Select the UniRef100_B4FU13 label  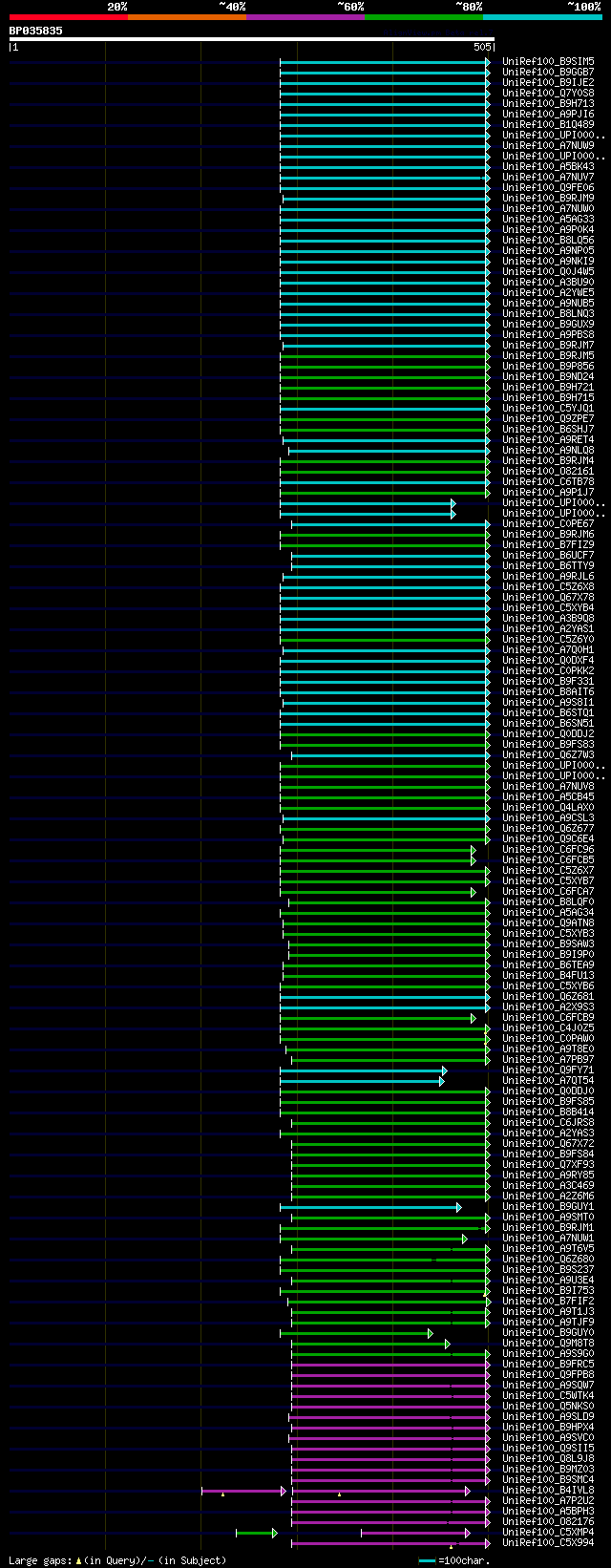(548, 975)
